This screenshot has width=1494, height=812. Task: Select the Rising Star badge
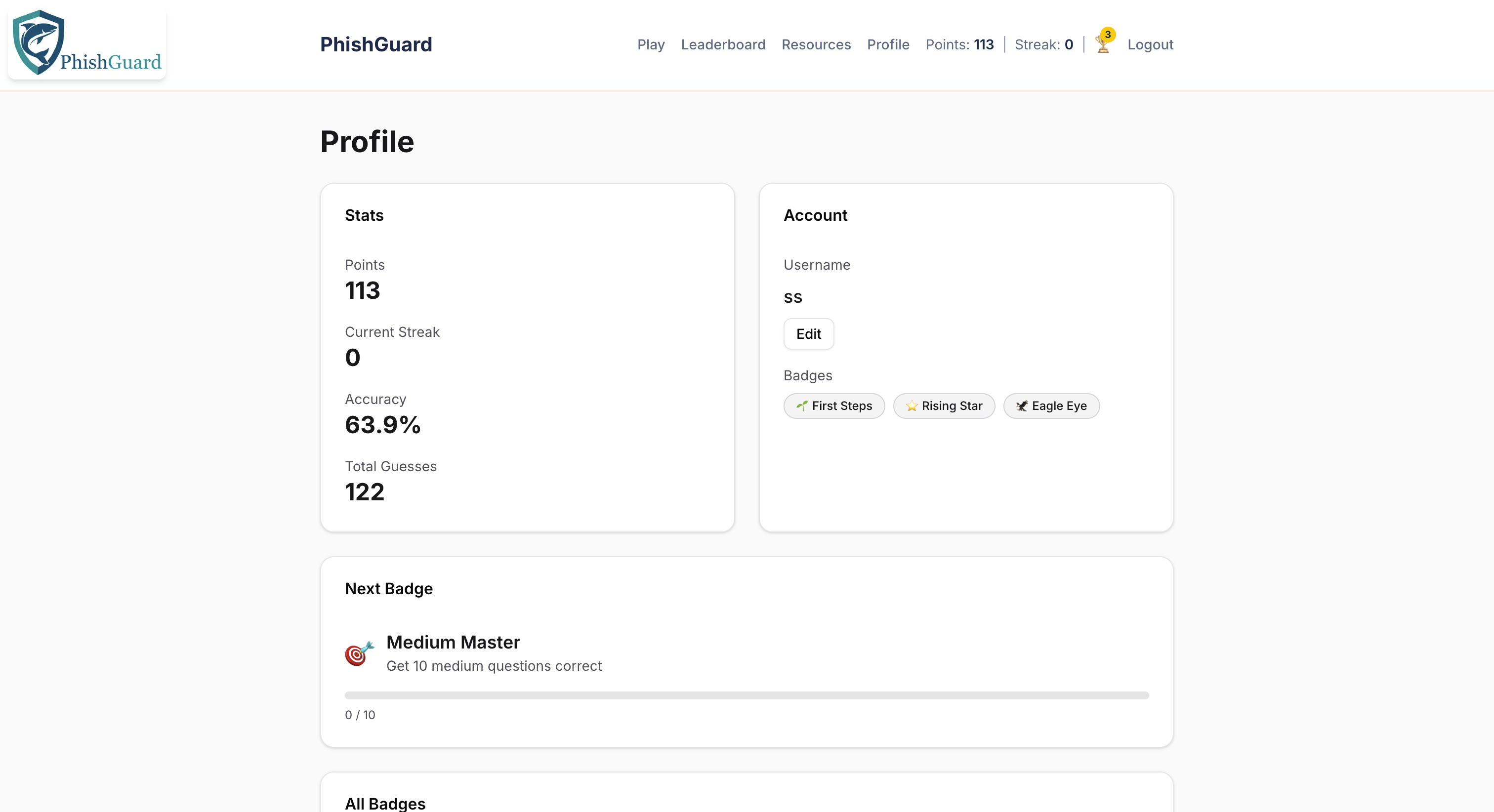point(944,406)
